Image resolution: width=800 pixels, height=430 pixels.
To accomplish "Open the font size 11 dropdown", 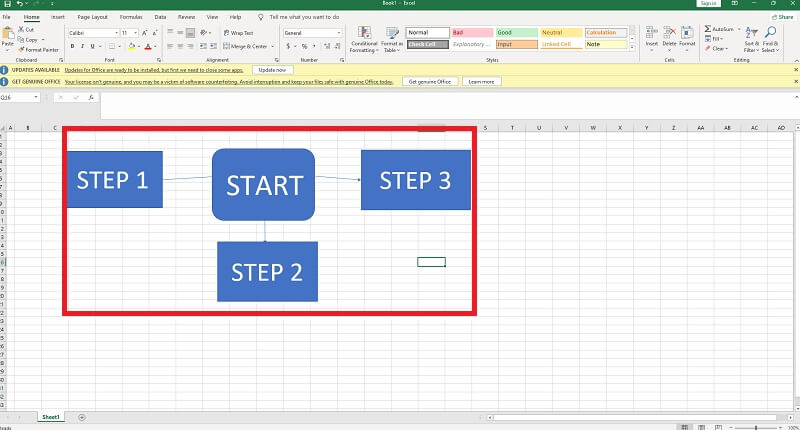I will 135,33.
